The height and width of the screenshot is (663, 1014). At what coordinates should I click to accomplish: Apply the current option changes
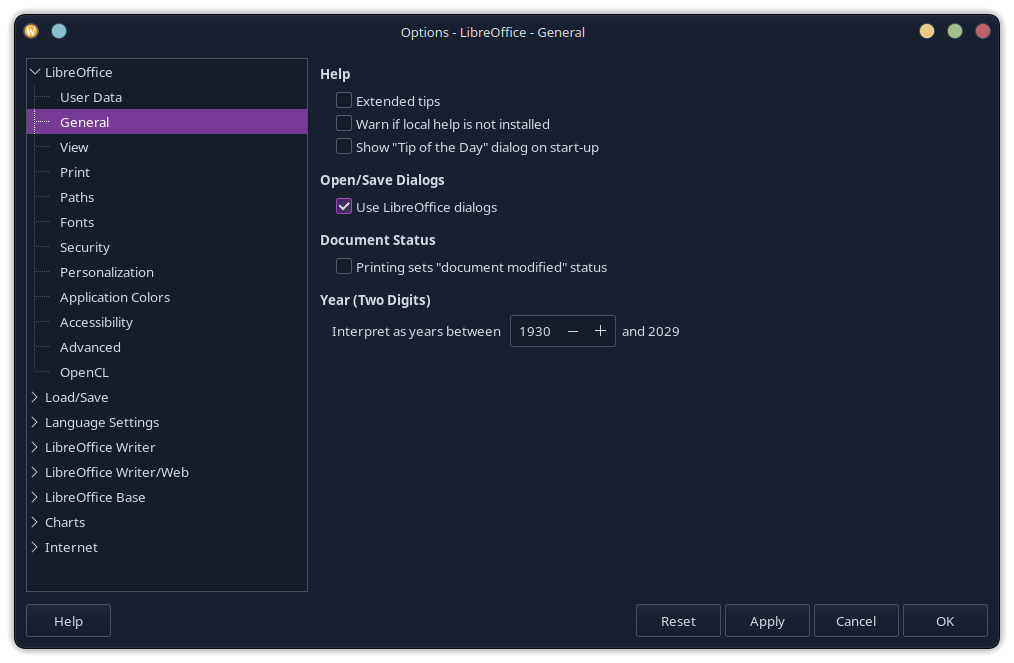click(767, 621)
